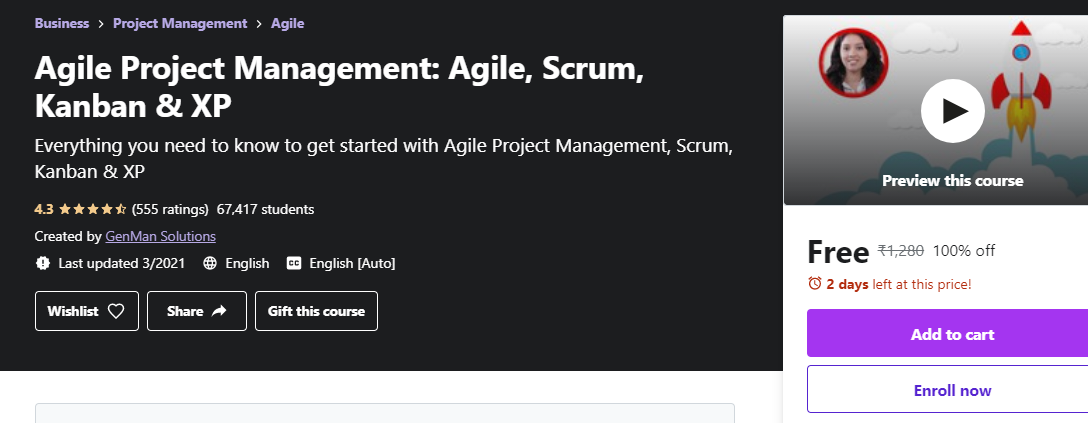Click the closed captions CC icon
This screenshot has height=423, width=1088.
294,264
